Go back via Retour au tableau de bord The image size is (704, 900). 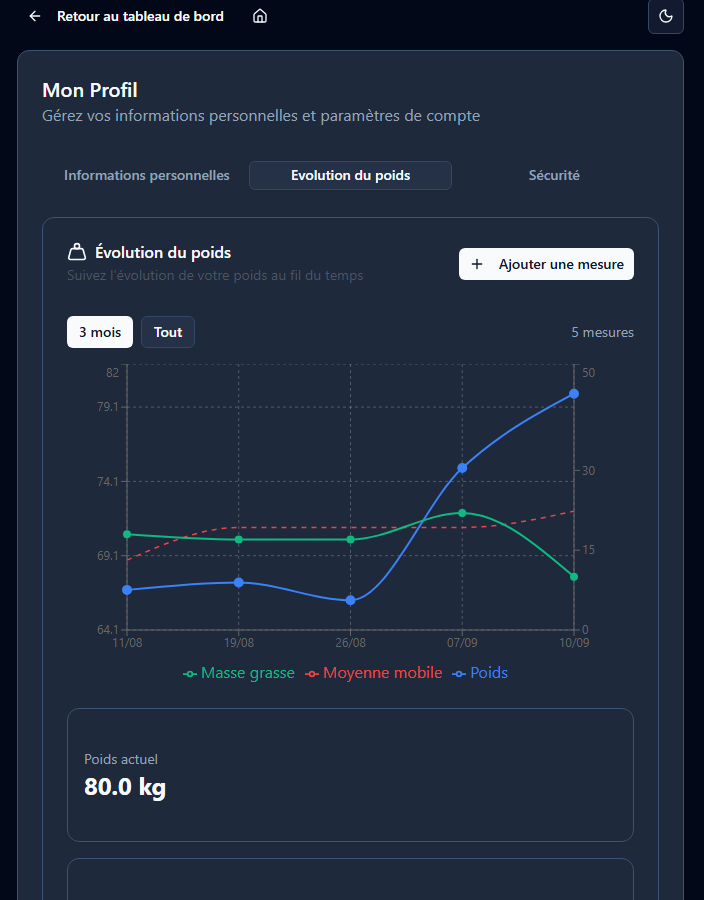pyautogui.click(x=140, y=16)
